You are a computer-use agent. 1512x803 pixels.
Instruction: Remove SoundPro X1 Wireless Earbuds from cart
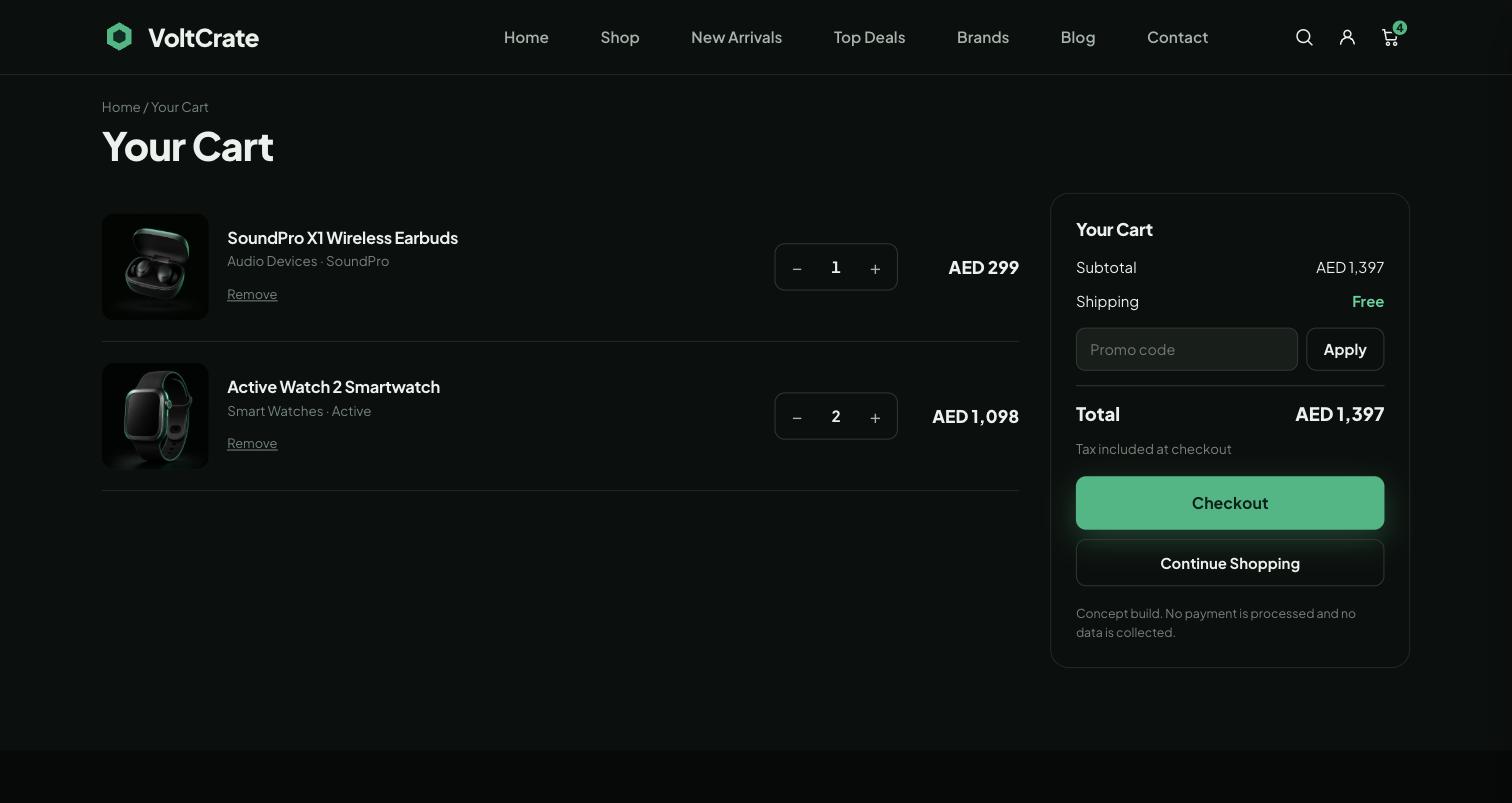[x=252, y=294]
